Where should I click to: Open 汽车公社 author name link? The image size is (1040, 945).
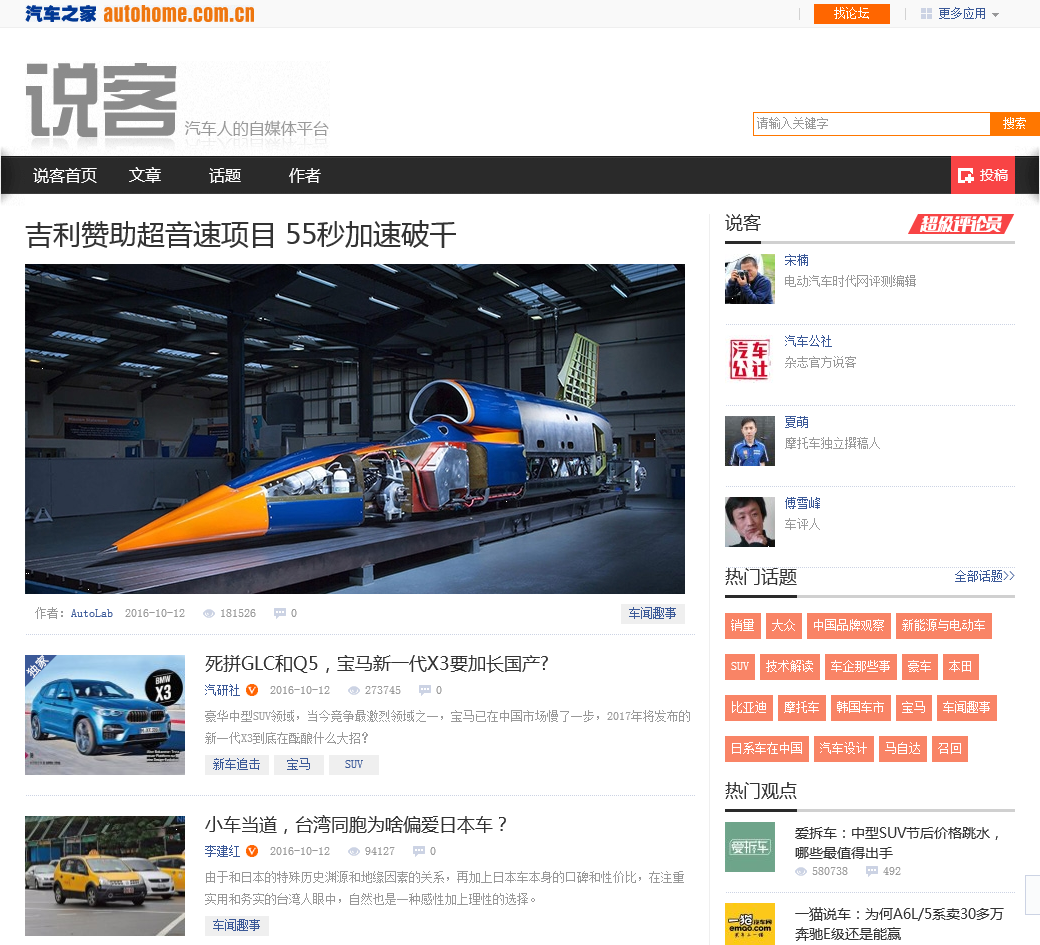click(x=808, y=342)
